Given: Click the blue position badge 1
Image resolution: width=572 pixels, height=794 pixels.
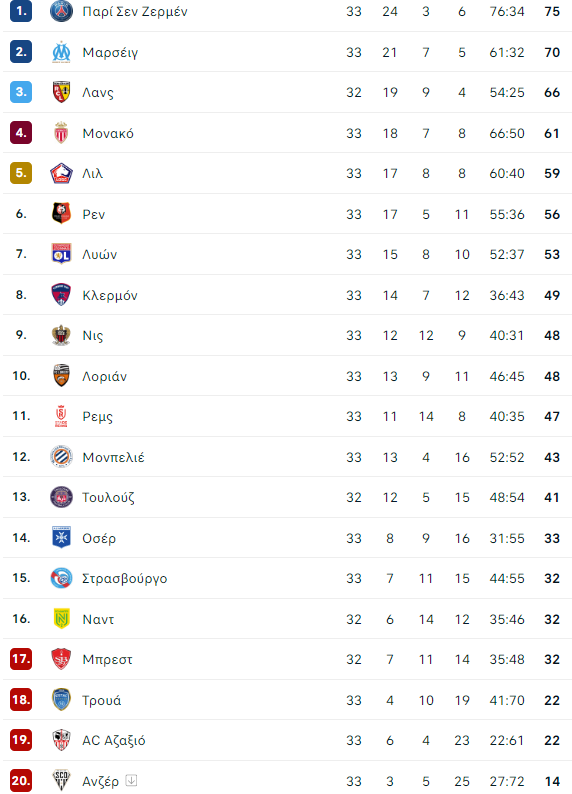Looking at the screenshot, I should (x=21, y=11).
